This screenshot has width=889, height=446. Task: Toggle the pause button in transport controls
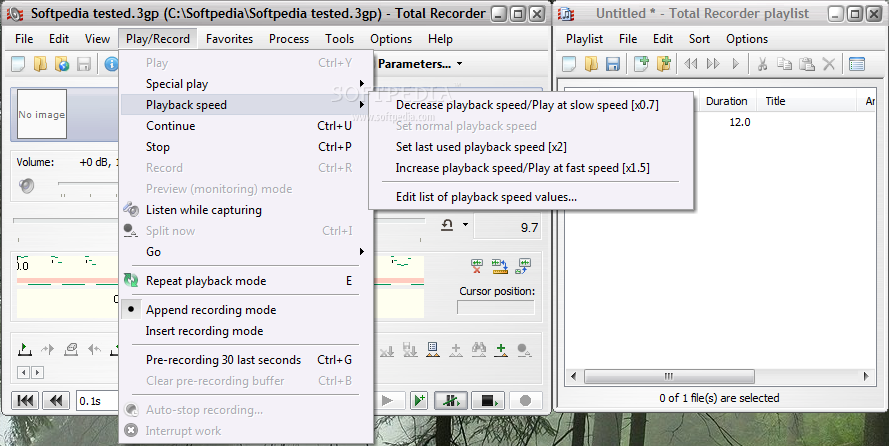coord(451,401)
